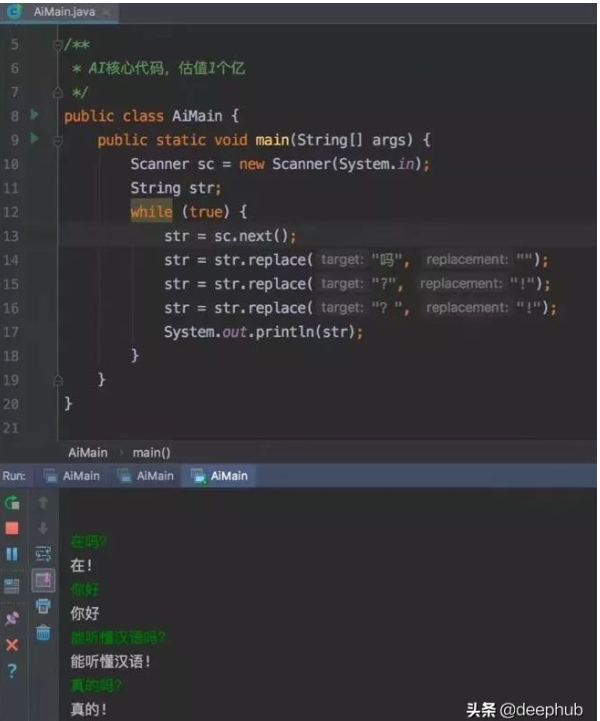Click the Chinese comment text on line 6
Screen dimensions: 600x721
pyautogui.click(x=167, y=68)
